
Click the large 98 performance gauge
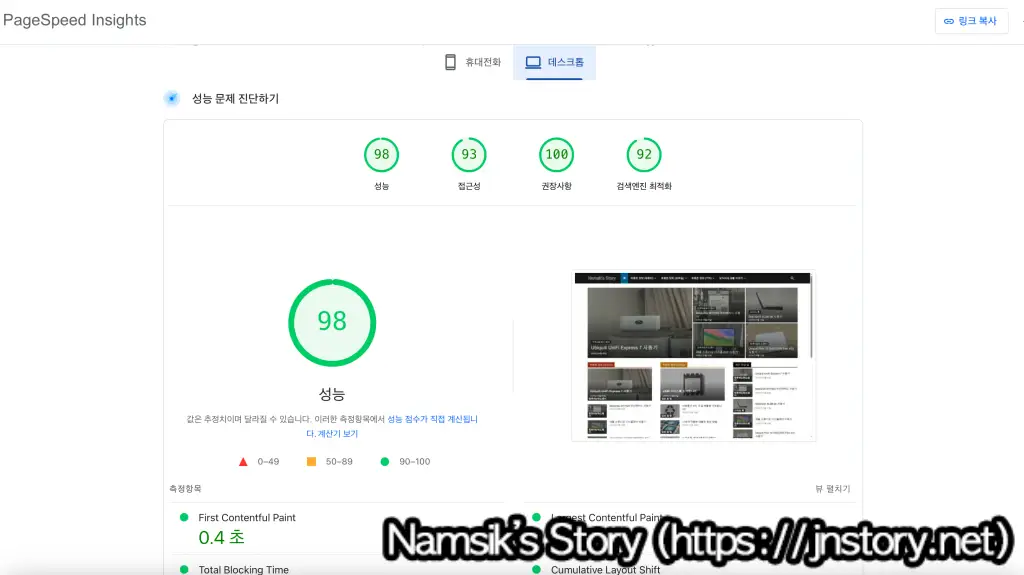(x=332, y=321)
